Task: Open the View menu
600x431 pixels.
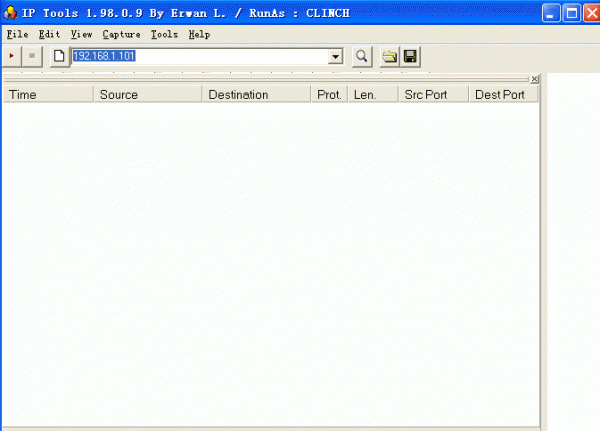Action: tap(82, 34)
